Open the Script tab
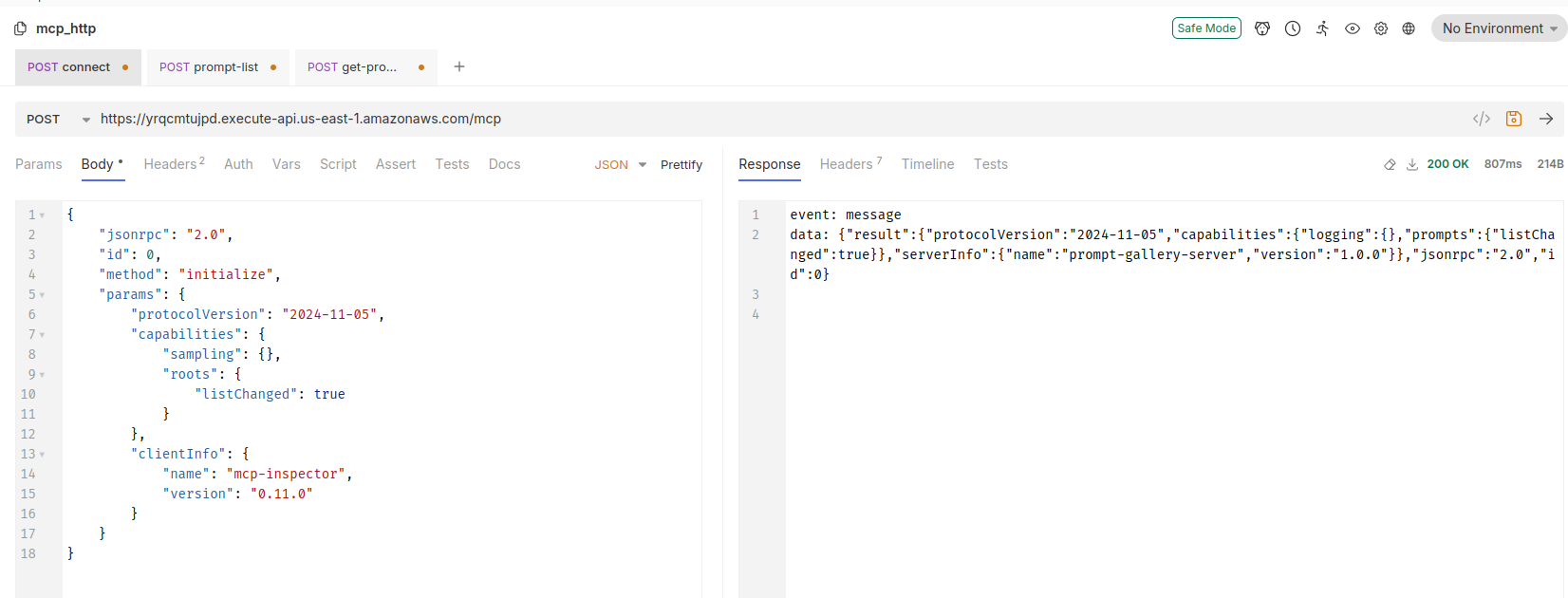Screen dimensions: 1568x598 coord(338,164)
